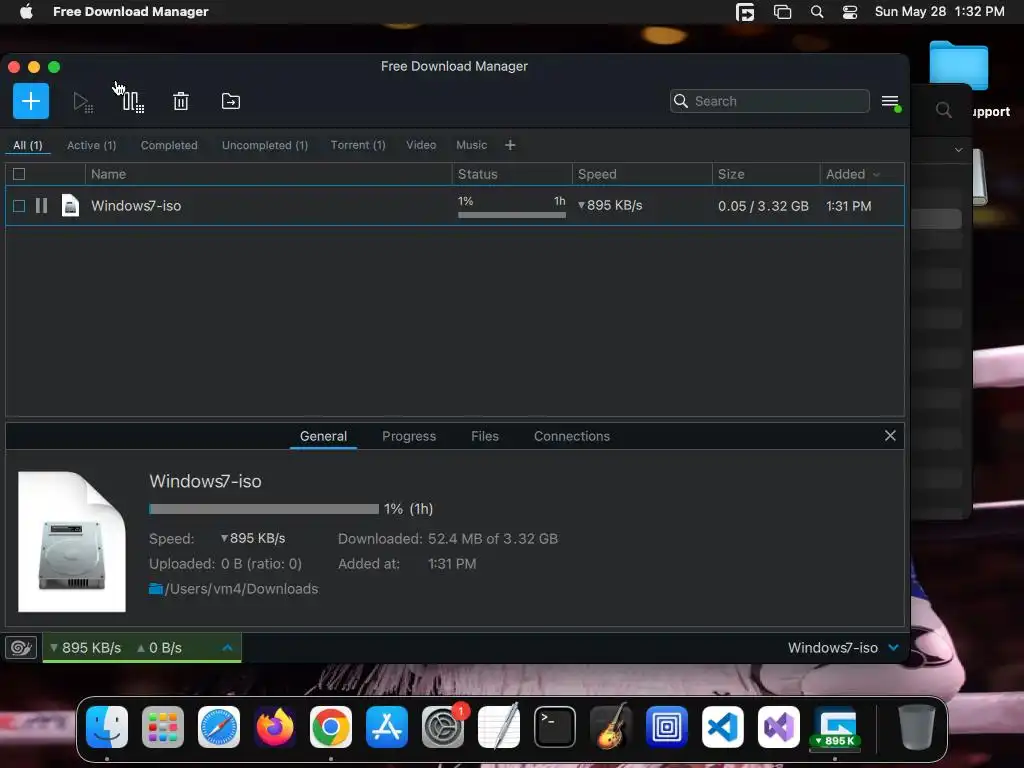The width and height of the screenshot is (1024, 768).
Task: Open Finder from the dock
Action: (107, 727)
